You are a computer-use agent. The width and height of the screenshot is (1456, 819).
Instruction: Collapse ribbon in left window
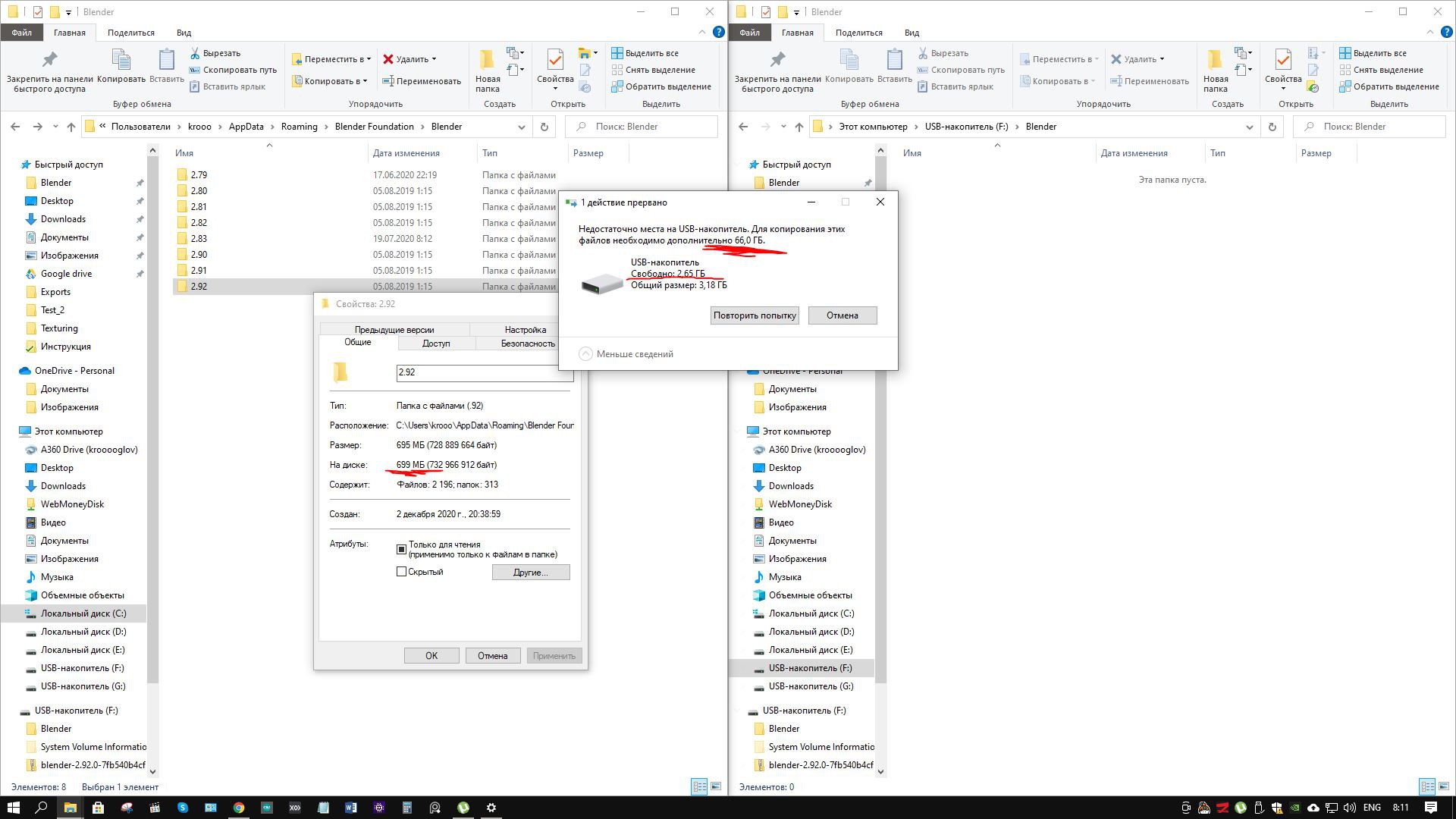point(702,33)
